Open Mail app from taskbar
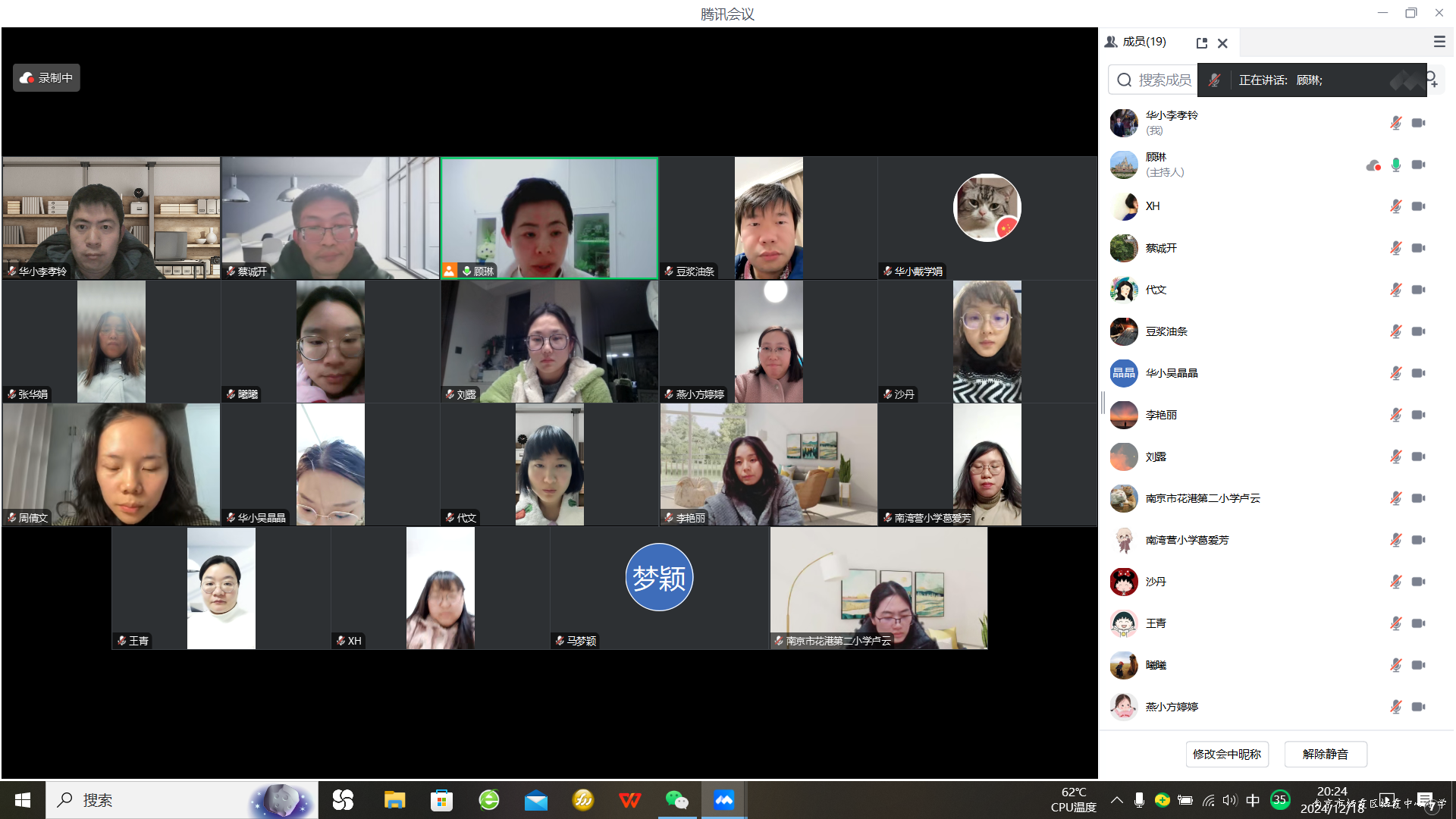 coord(536,800)
